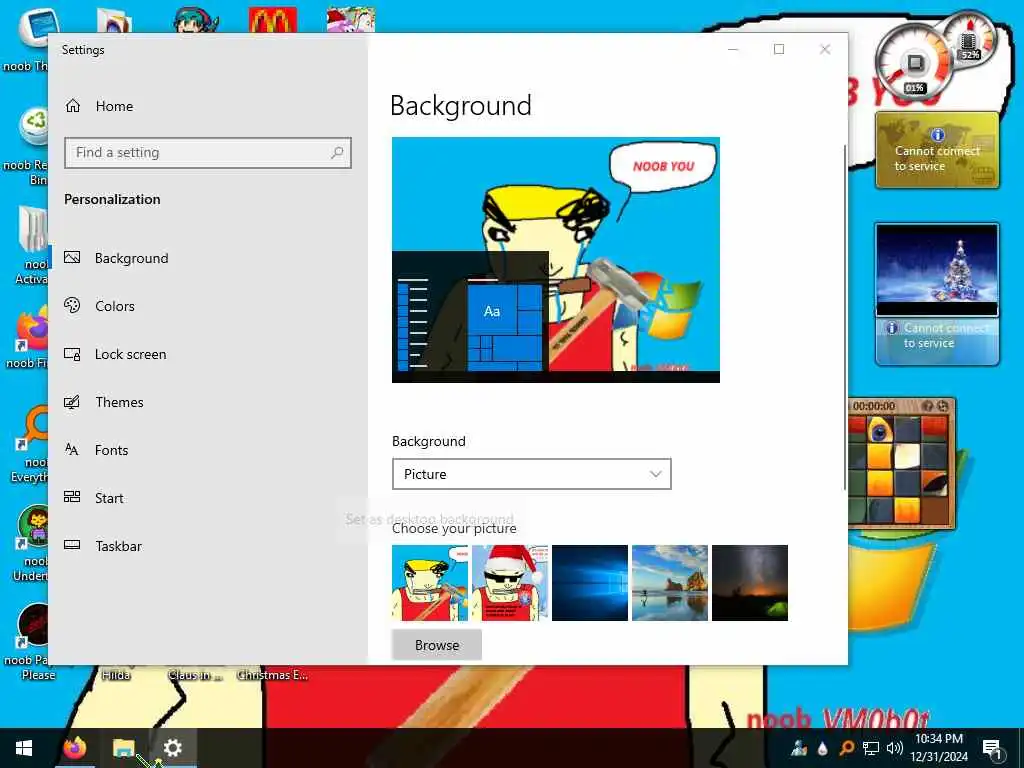Click the settings page vertical scrollbar
This screenshot has width=1024, height=768.
[845, 317]
